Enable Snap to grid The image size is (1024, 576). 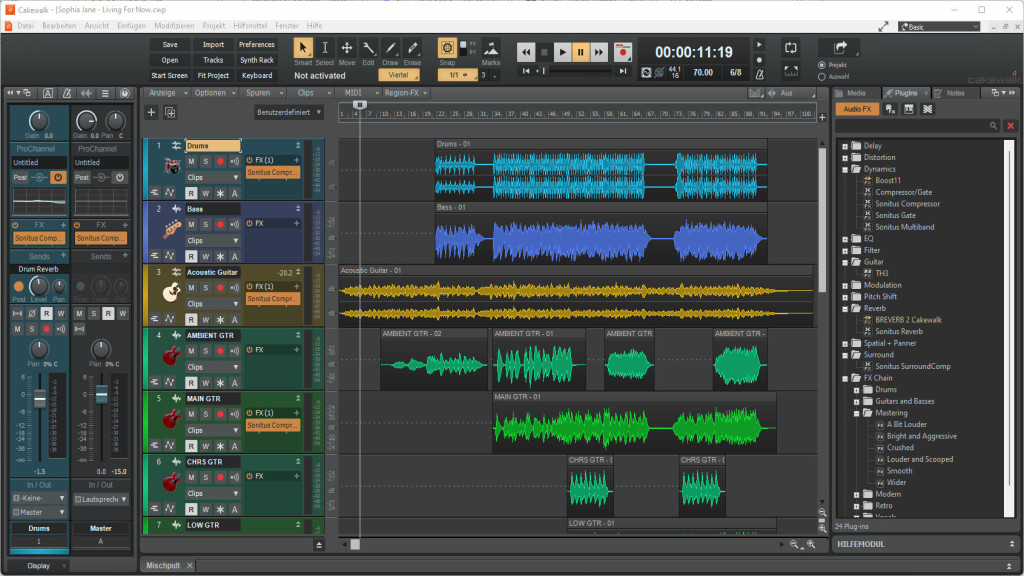tap(445, 47)
